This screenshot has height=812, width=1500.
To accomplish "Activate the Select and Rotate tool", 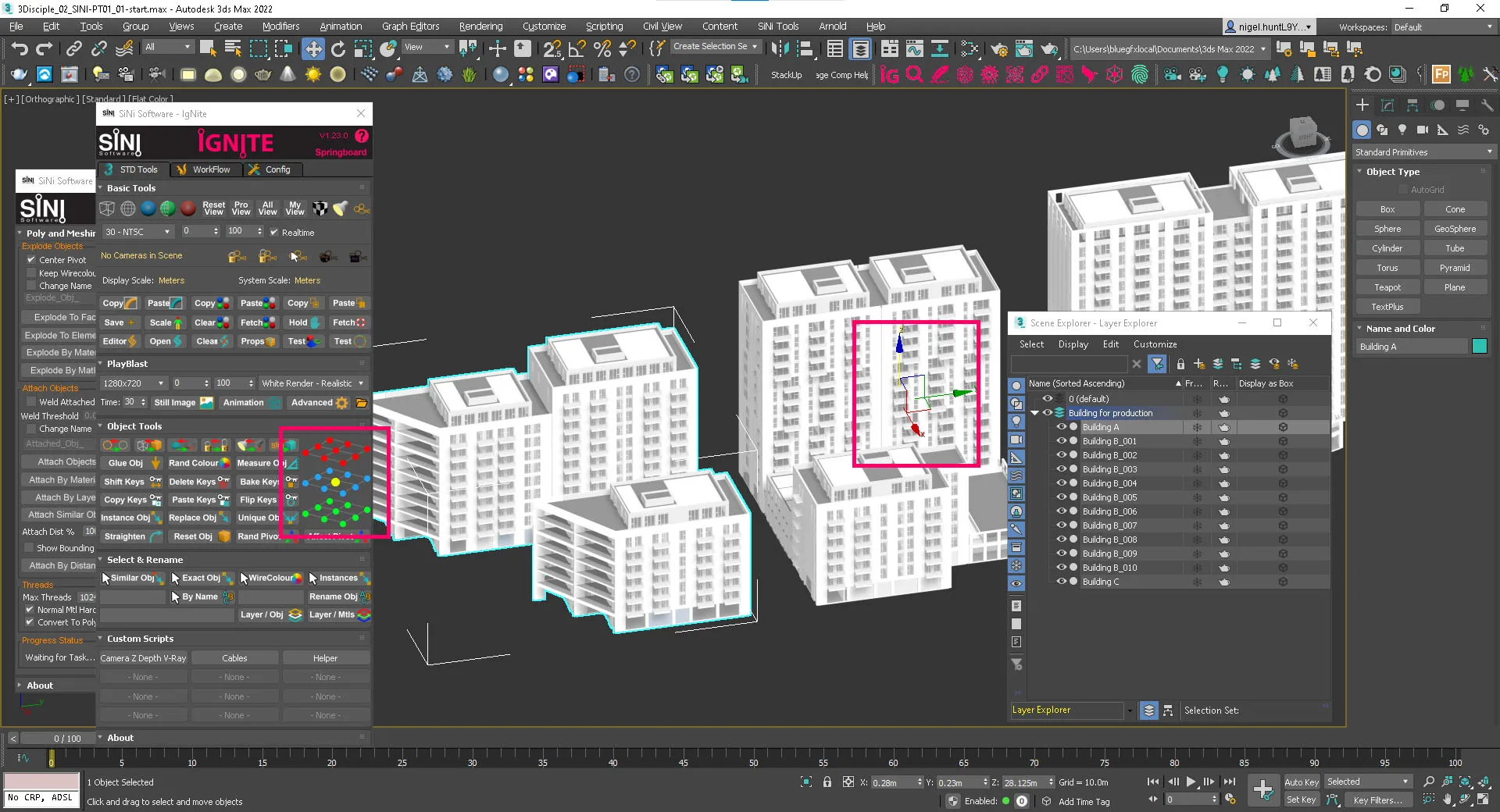I will (338, 49).
